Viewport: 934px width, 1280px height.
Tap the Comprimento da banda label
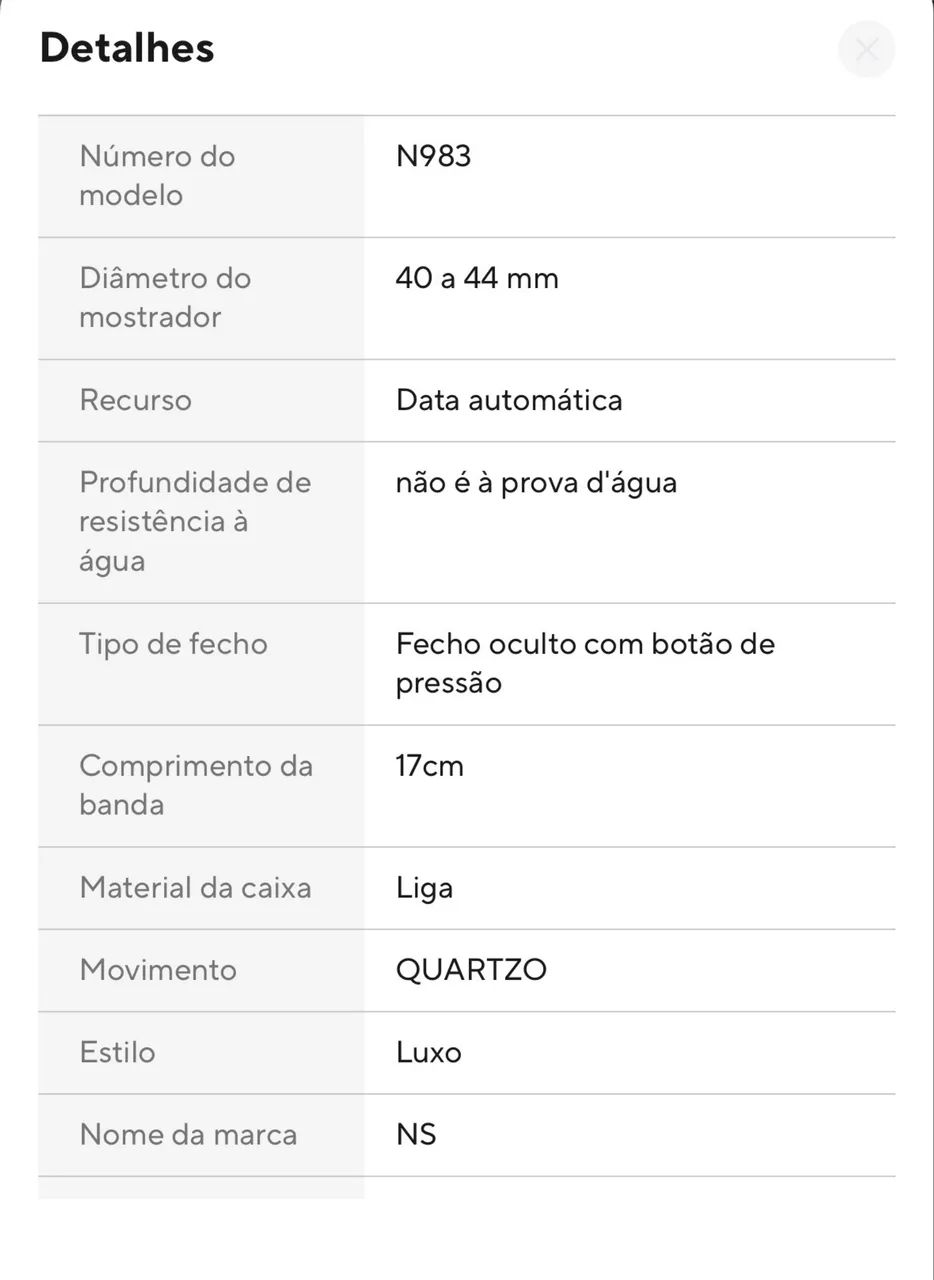[x=196, y=786]
